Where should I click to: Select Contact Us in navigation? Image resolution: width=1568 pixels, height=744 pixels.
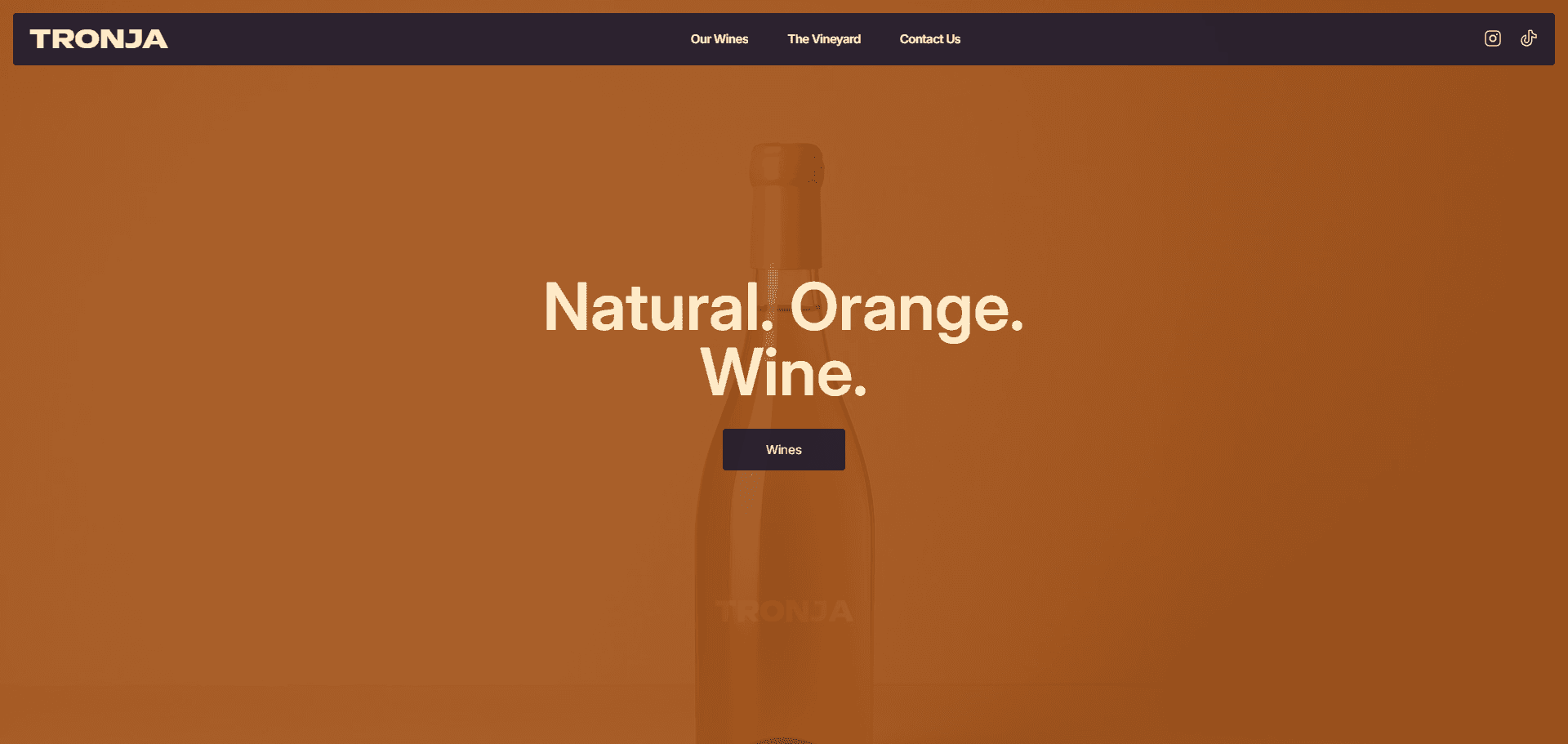(x=929, y=39)
